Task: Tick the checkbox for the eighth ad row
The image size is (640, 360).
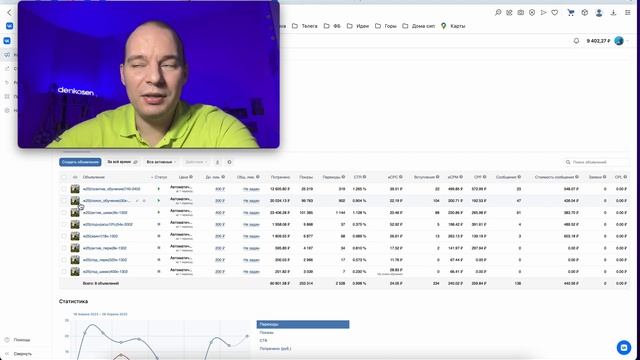Action: [x=64, y=271]
